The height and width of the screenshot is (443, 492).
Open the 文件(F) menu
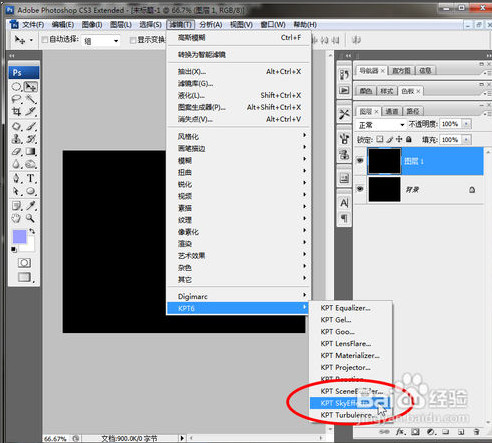coord(33,25)
